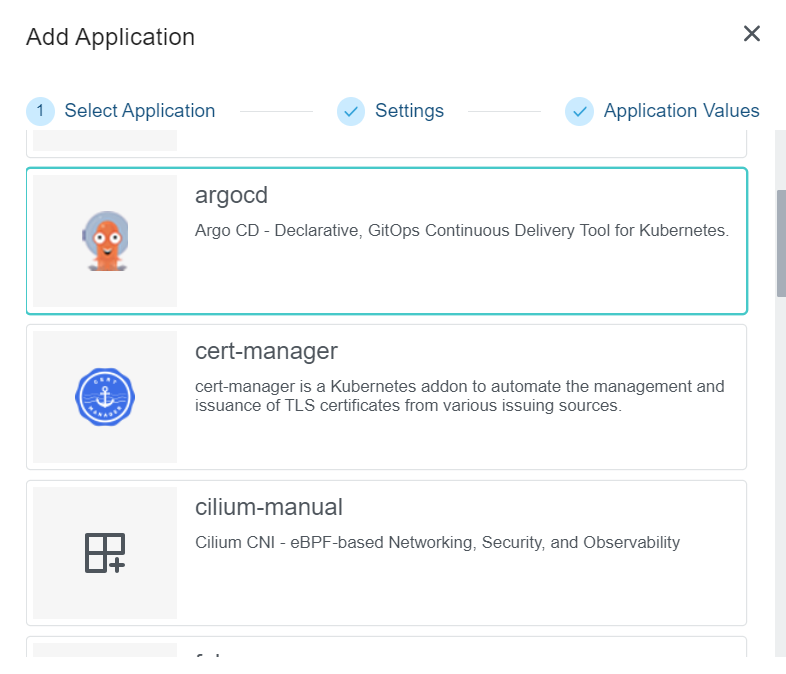Viewport: 786px width, 674px height.
Task: Select the partially visible card below cilium-manual
Action: click(x=386, y=648)
